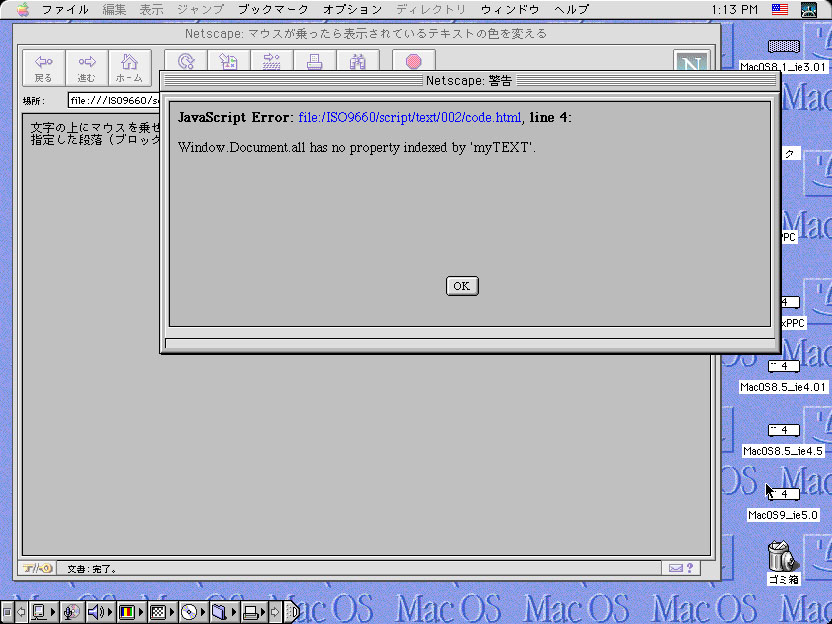
Task: Go to Home (ホーム) in Netscape
Action: (x=130, y=68)
